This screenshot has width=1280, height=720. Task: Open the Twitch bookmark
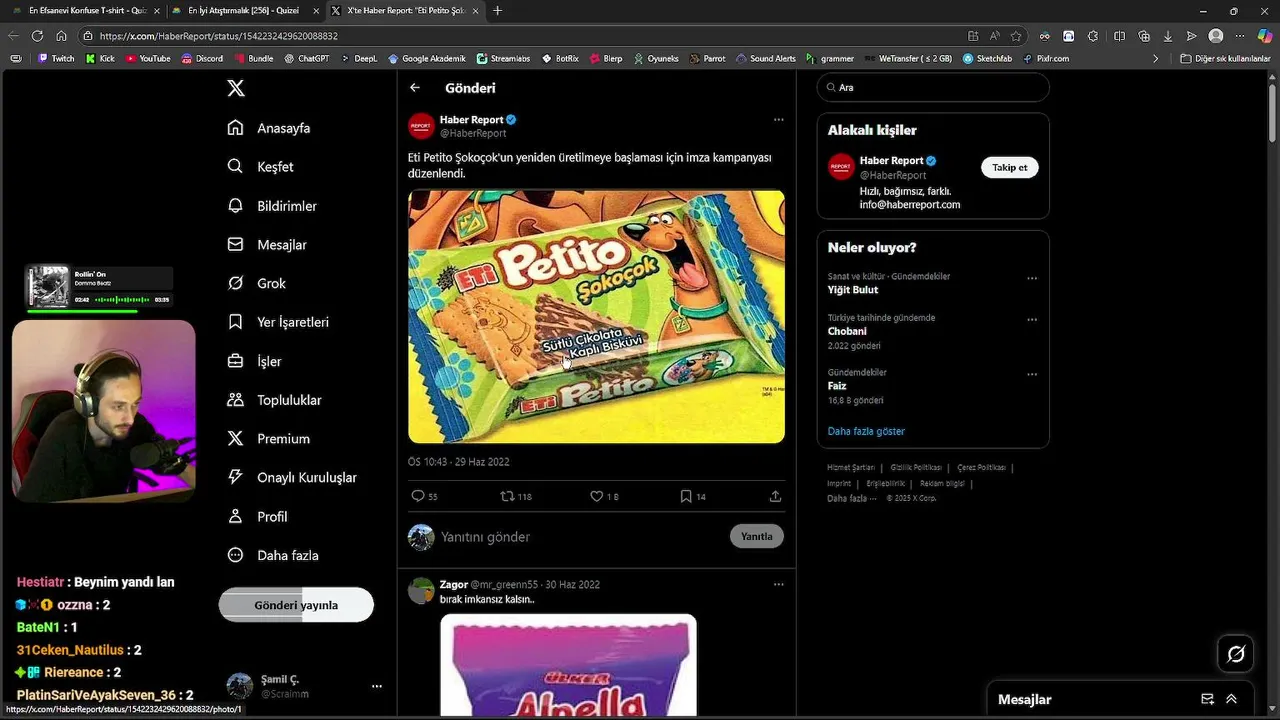(x=57, y=59)
